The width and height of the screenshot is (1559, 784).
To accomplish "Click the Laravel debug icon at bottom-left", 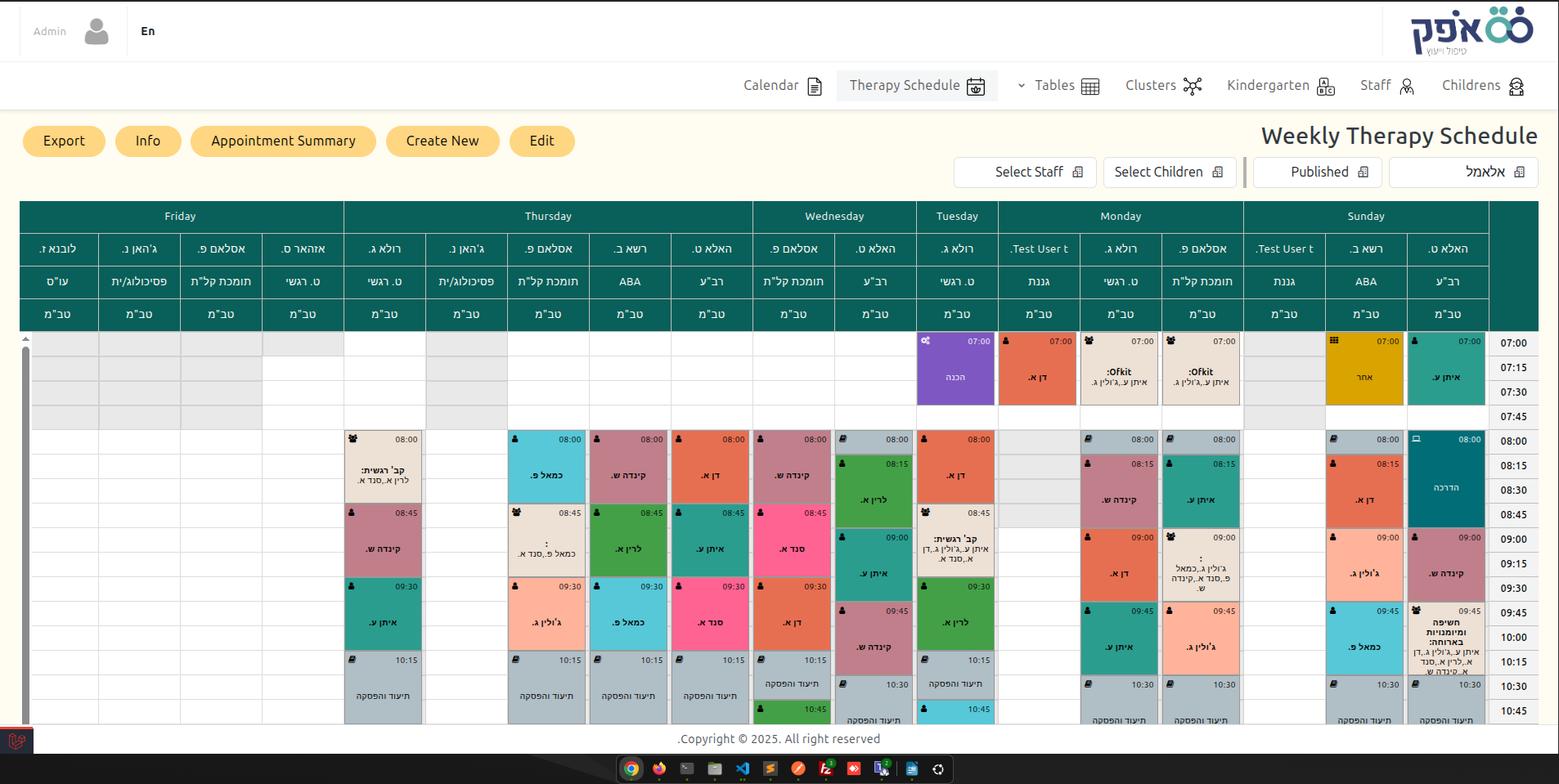I will (16, 741).
